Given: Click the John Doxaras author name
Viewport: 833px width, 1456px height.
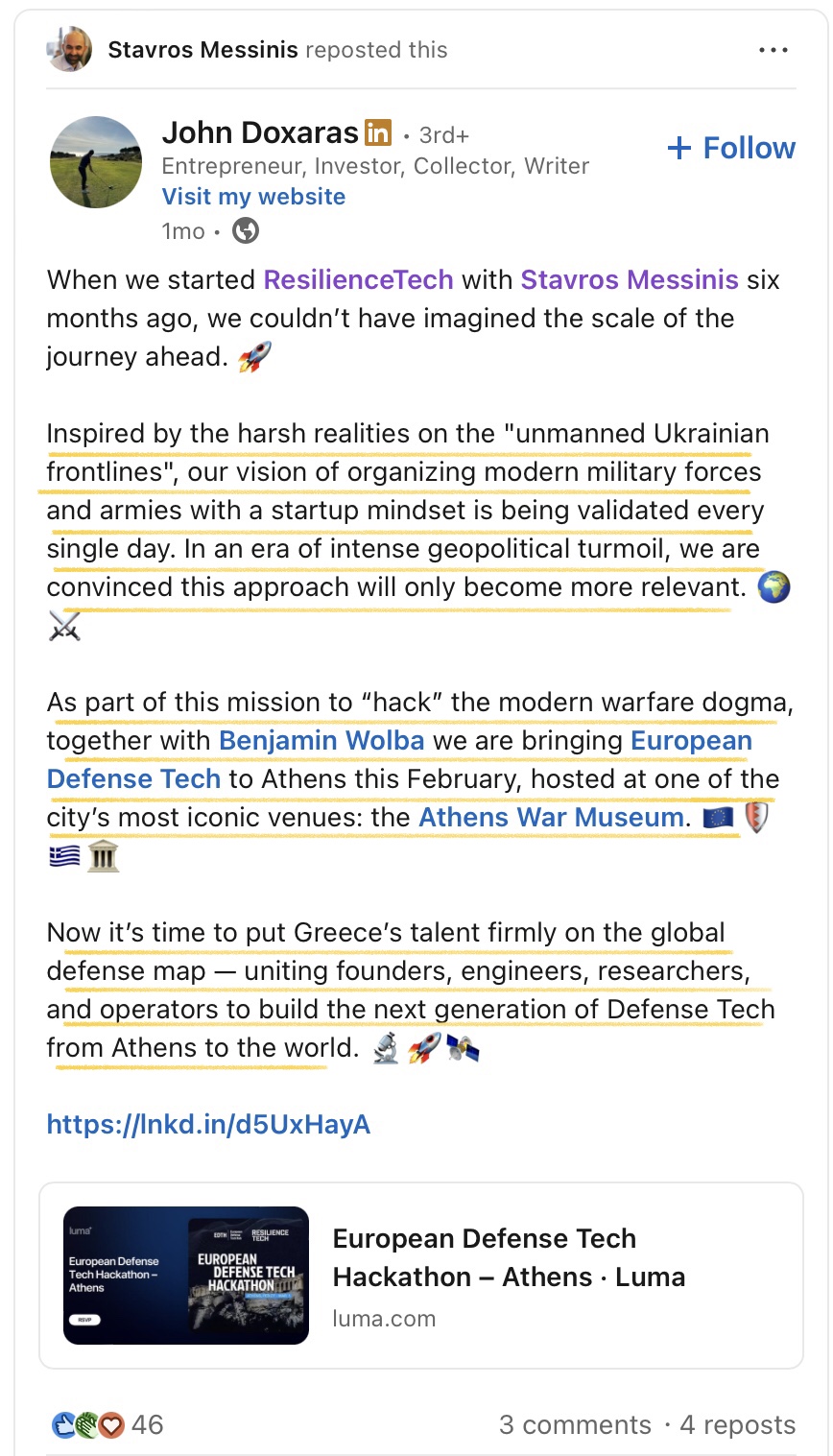Looking at the screenshot, I should click(259, 132).
